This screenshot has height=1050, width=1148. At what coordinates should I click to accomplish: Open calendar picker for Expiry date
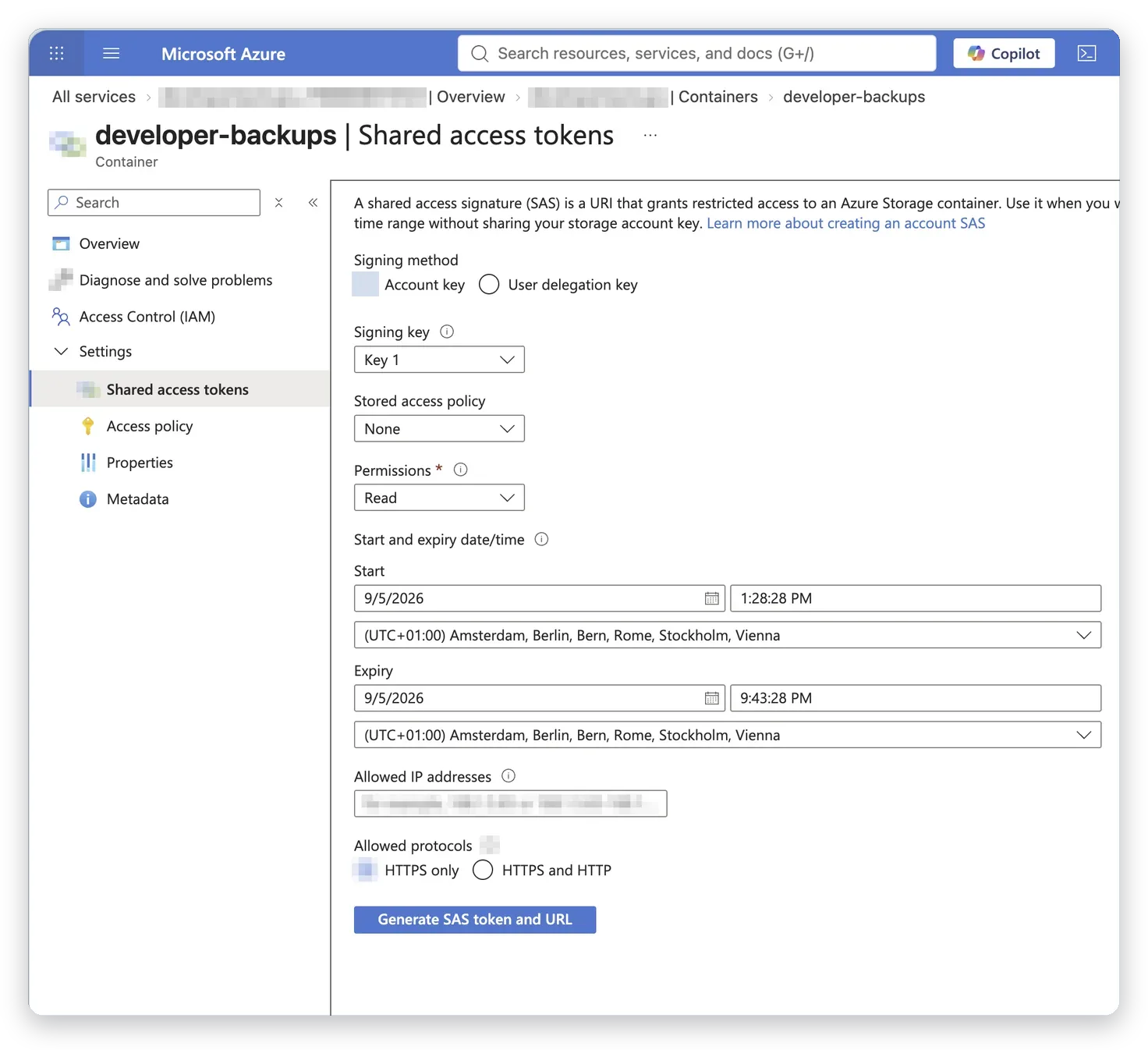coord(711,698)
